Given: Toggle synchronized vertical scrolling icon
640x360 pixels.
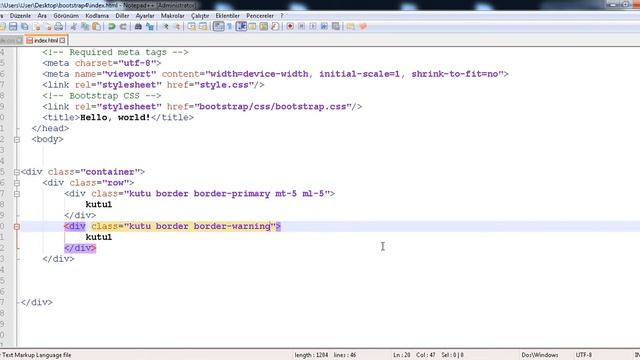Looking at the screenshot, I should [191, 27].
